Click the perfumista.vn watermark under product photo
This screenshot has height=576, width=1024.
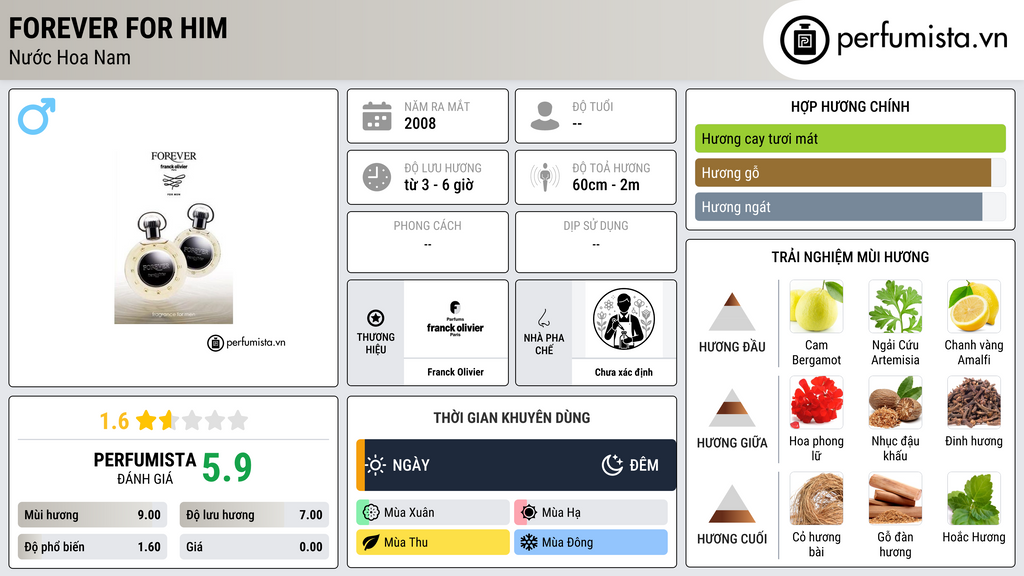(246, 342)
